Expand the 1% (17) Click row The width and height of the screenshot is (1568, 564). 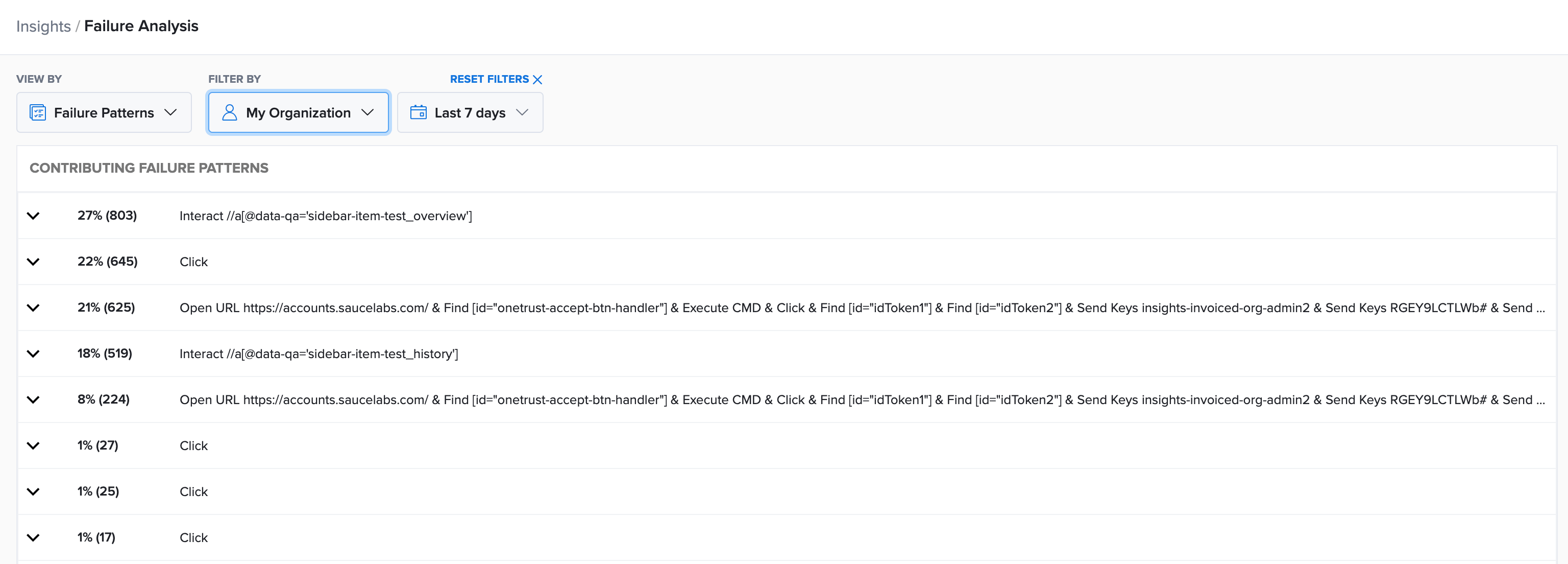coord(34,538)
